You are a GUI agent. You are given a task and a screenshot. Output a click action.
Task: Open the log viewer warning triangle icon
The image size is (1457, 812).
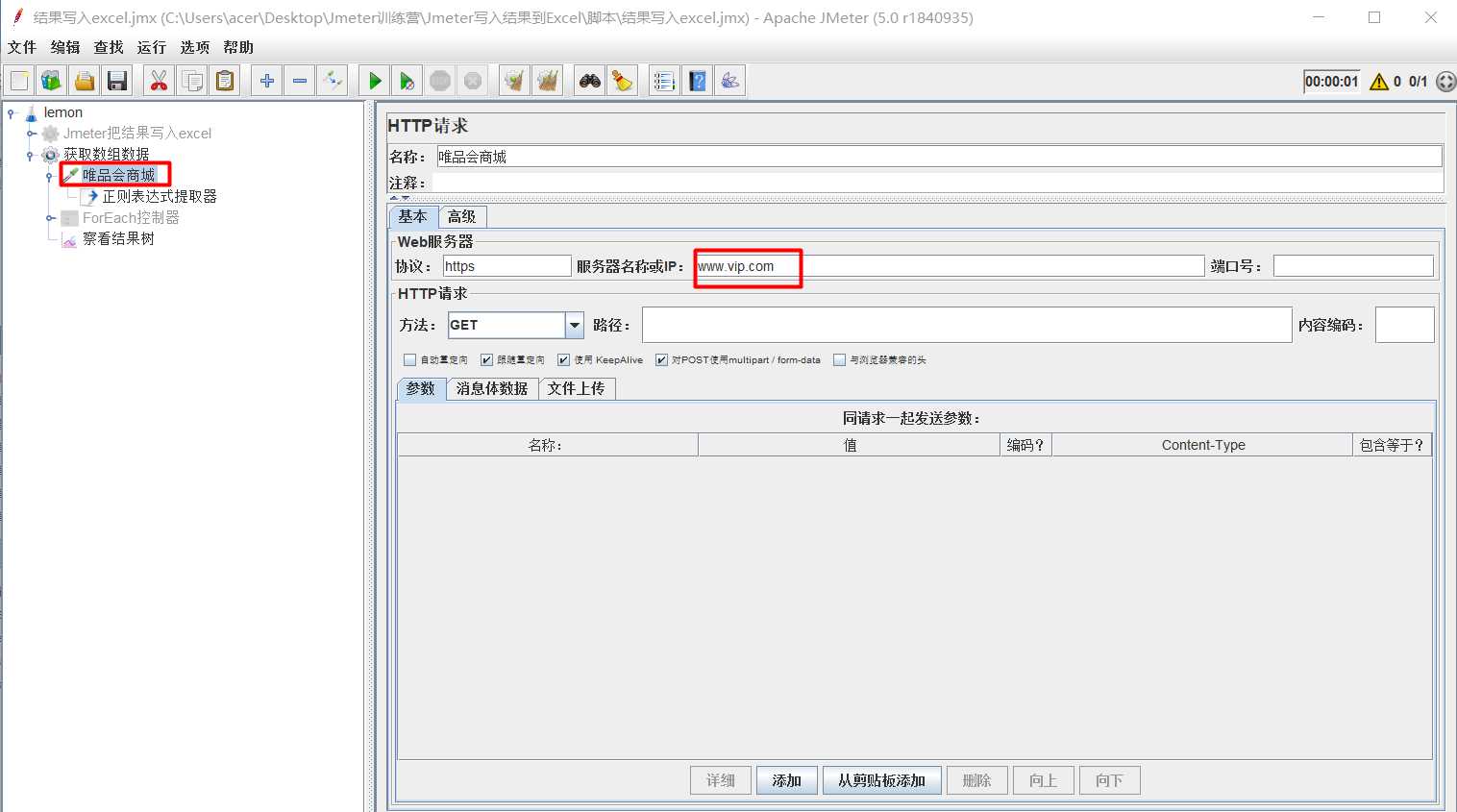click(1379, 82)
